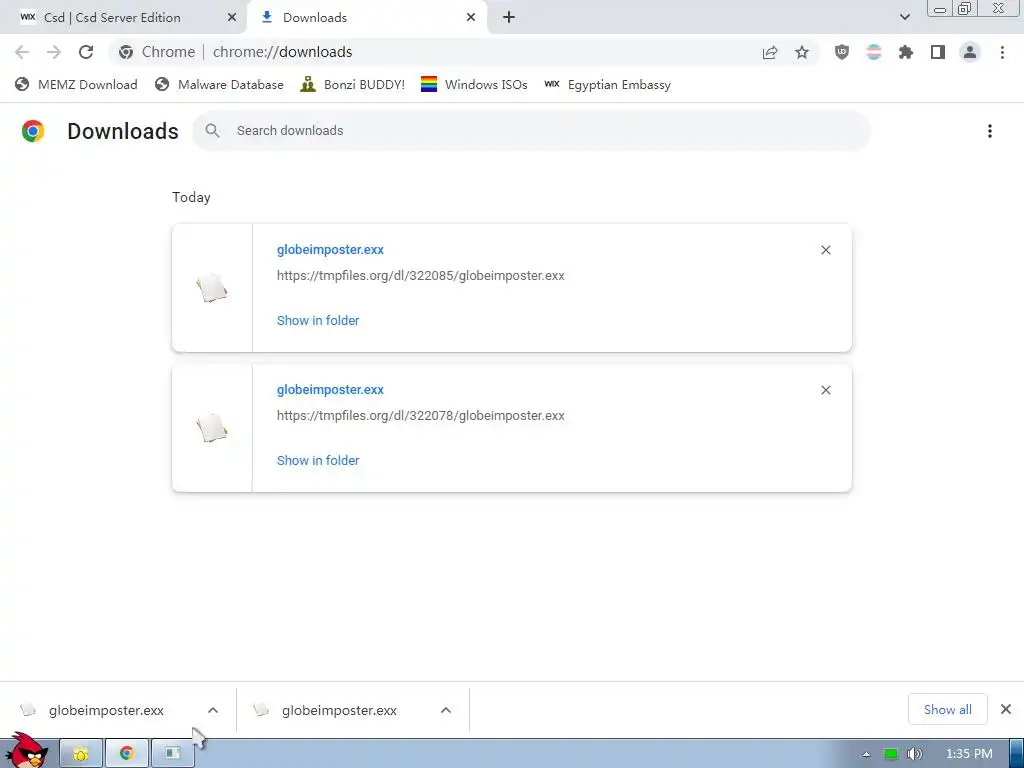The height and width of the screenshot is (768, 1024).
Task: Click the file icon of the 322078 download
Action: [212, 428]
